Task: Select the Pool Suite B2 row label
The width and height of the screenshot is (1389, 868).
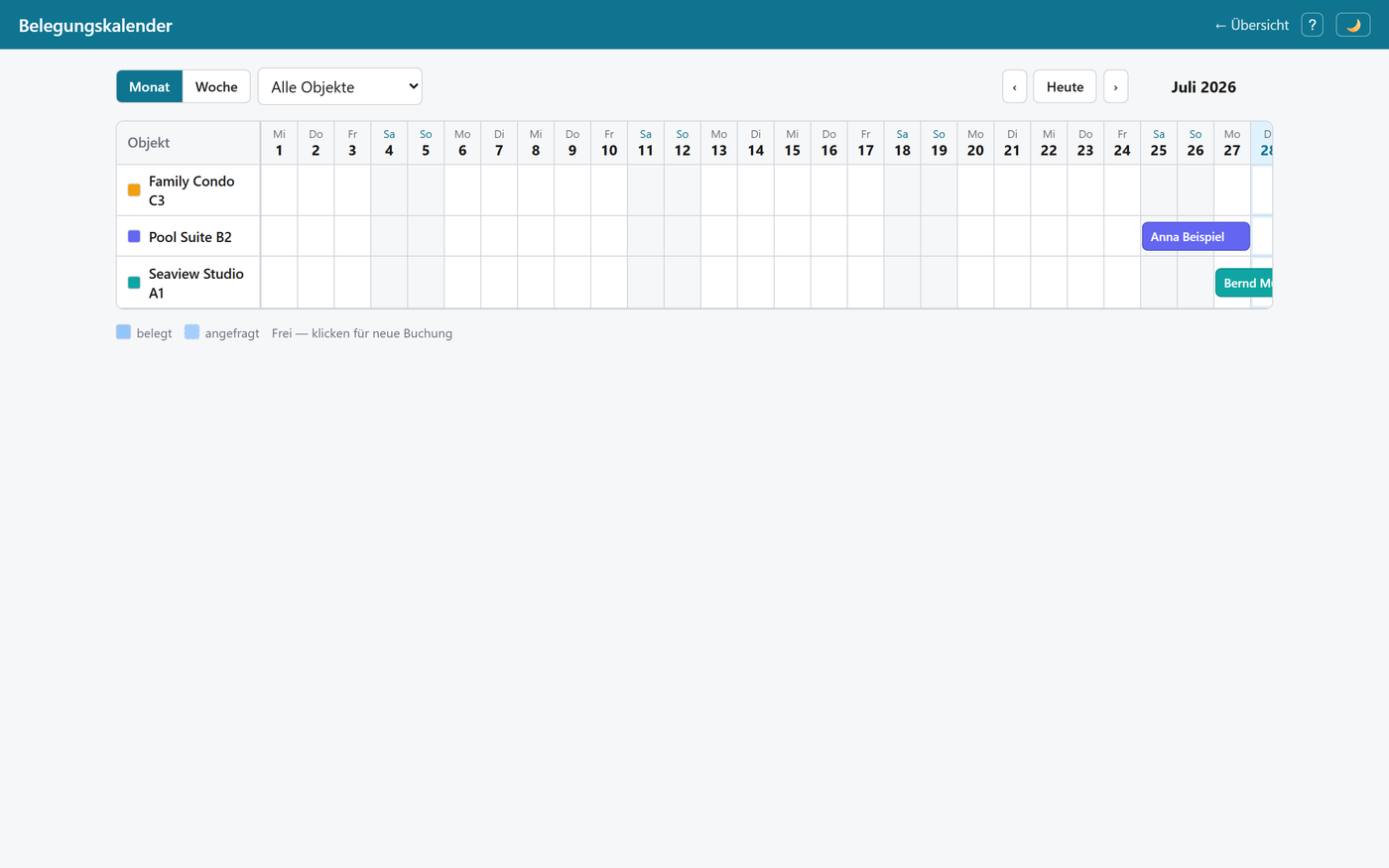Action: [x=189, y=236]
